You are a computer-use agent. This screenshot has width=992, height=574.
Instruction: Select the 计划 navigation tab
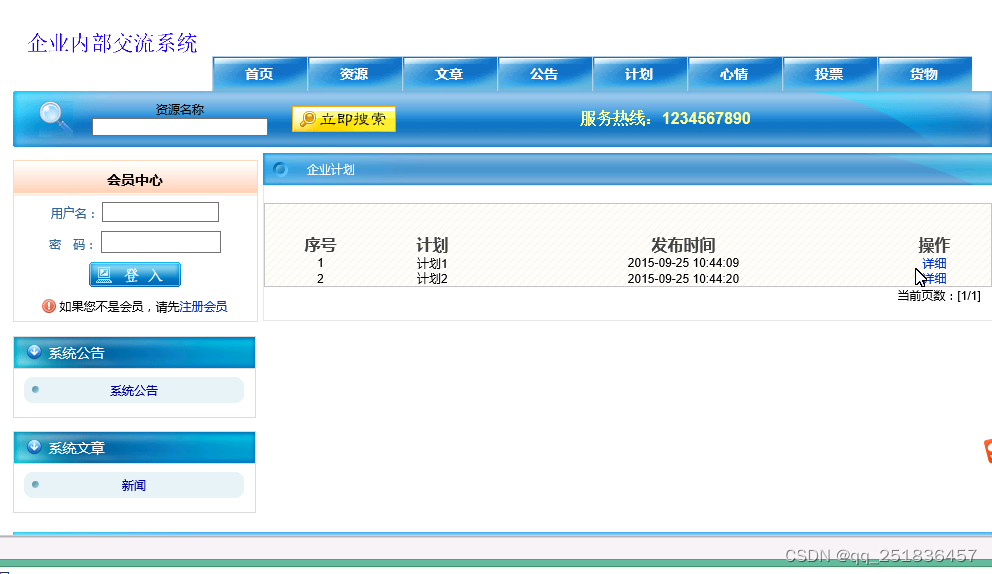(x=639, y=74)
